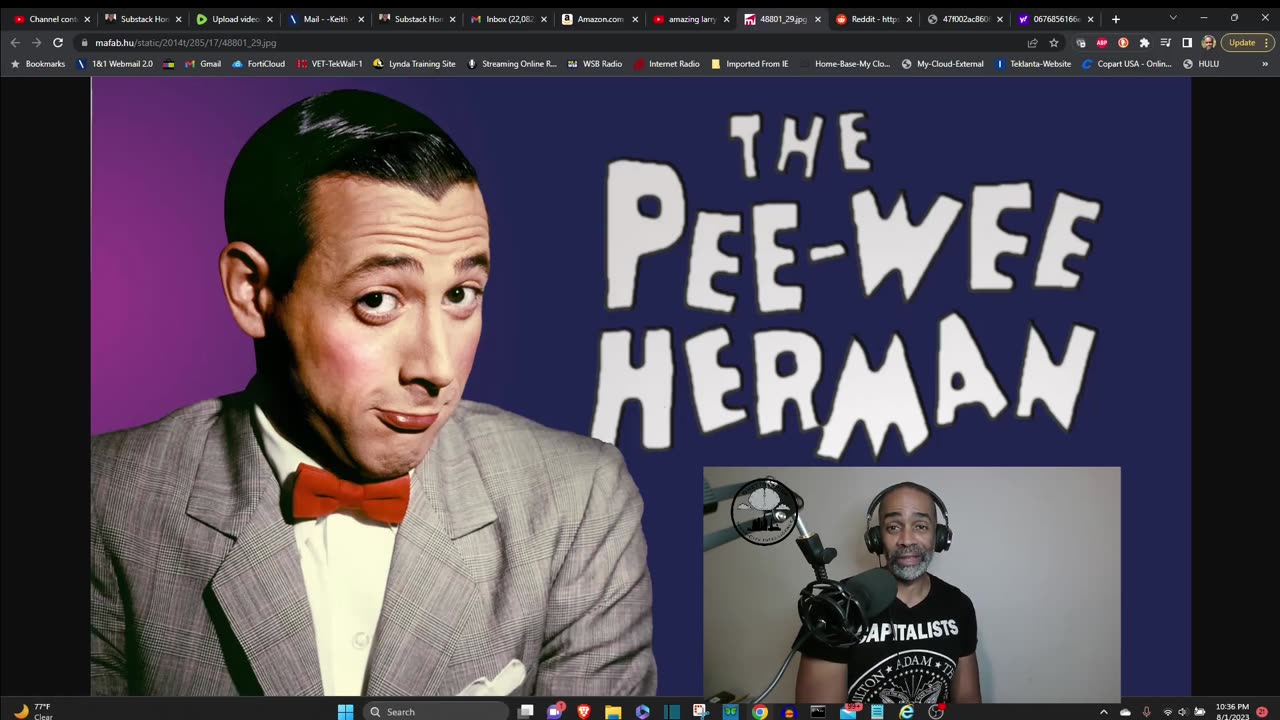
Task: Open the Extensions puzzle menu
Action: (x=1144, y=43)
